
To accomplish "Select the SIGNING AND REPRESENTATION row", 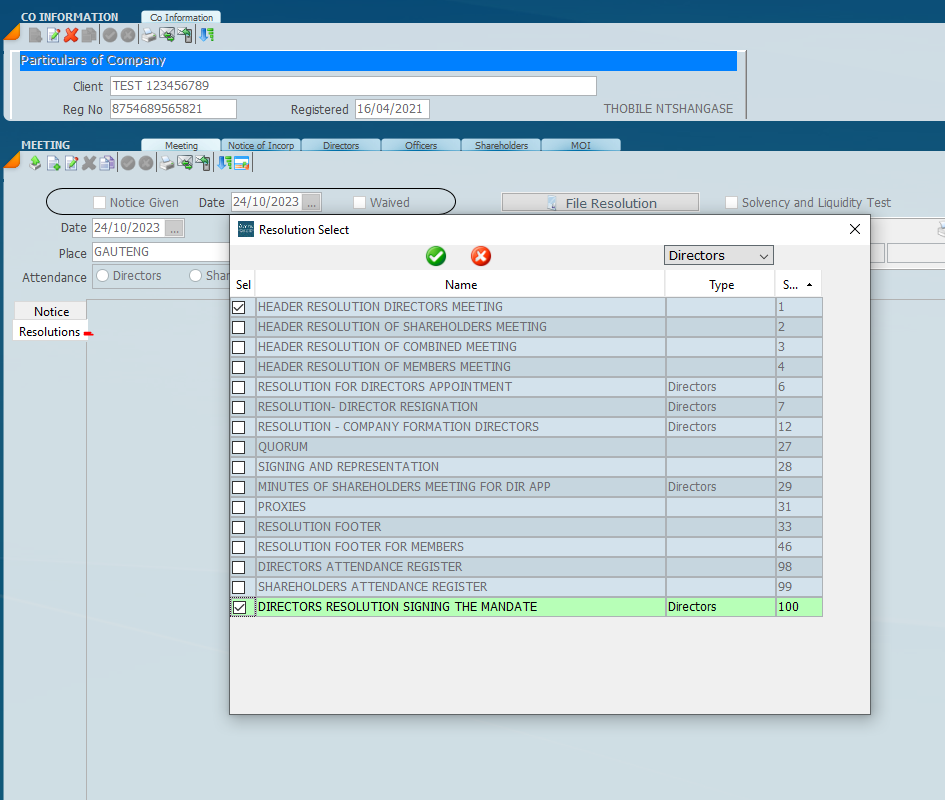I will [526, 467].
